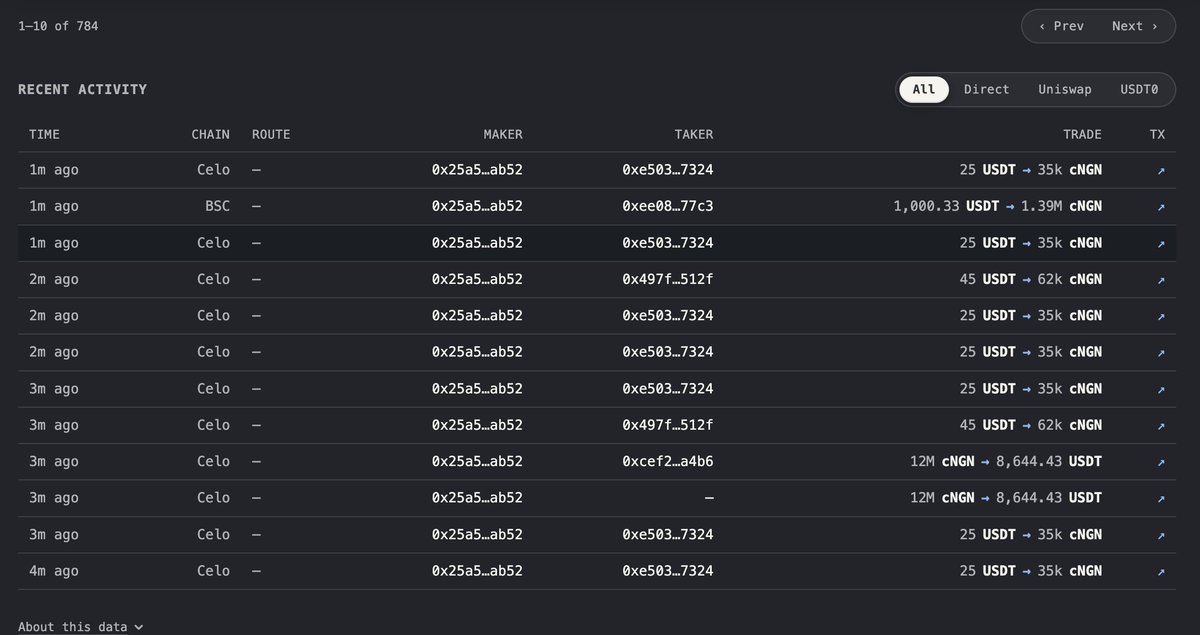The width and height of the screenshot is (1200, 635).
Task: Click '12M cNGN → 8,644.43 USDT' in 0xcef2…a4b6 row
Action: [x=1007, y=462]
